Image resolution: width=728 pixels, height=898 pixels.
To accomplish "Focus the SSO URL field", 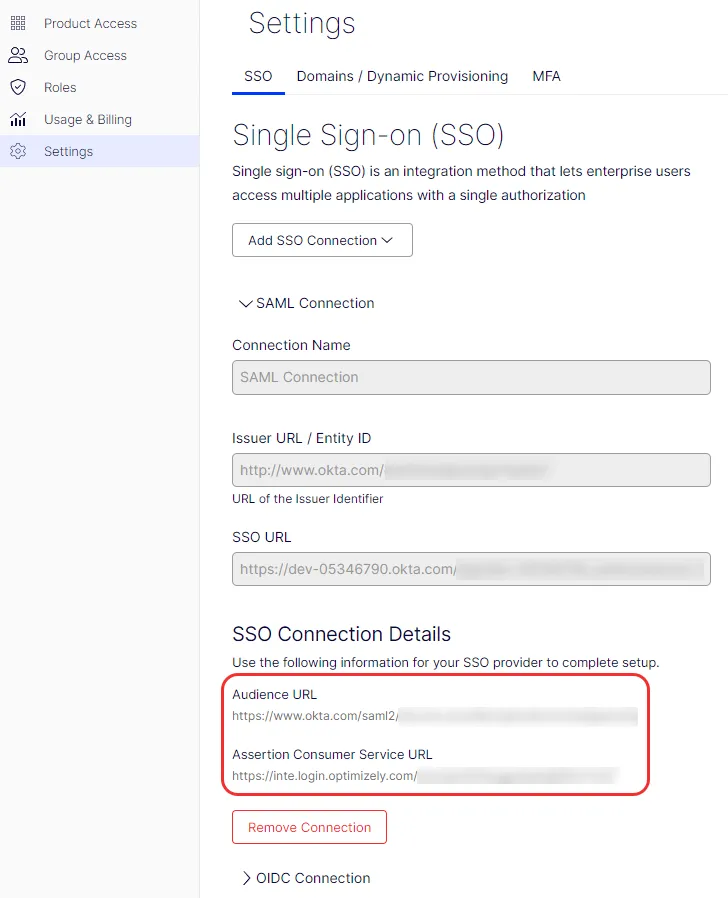I will (x=471, y=569).
